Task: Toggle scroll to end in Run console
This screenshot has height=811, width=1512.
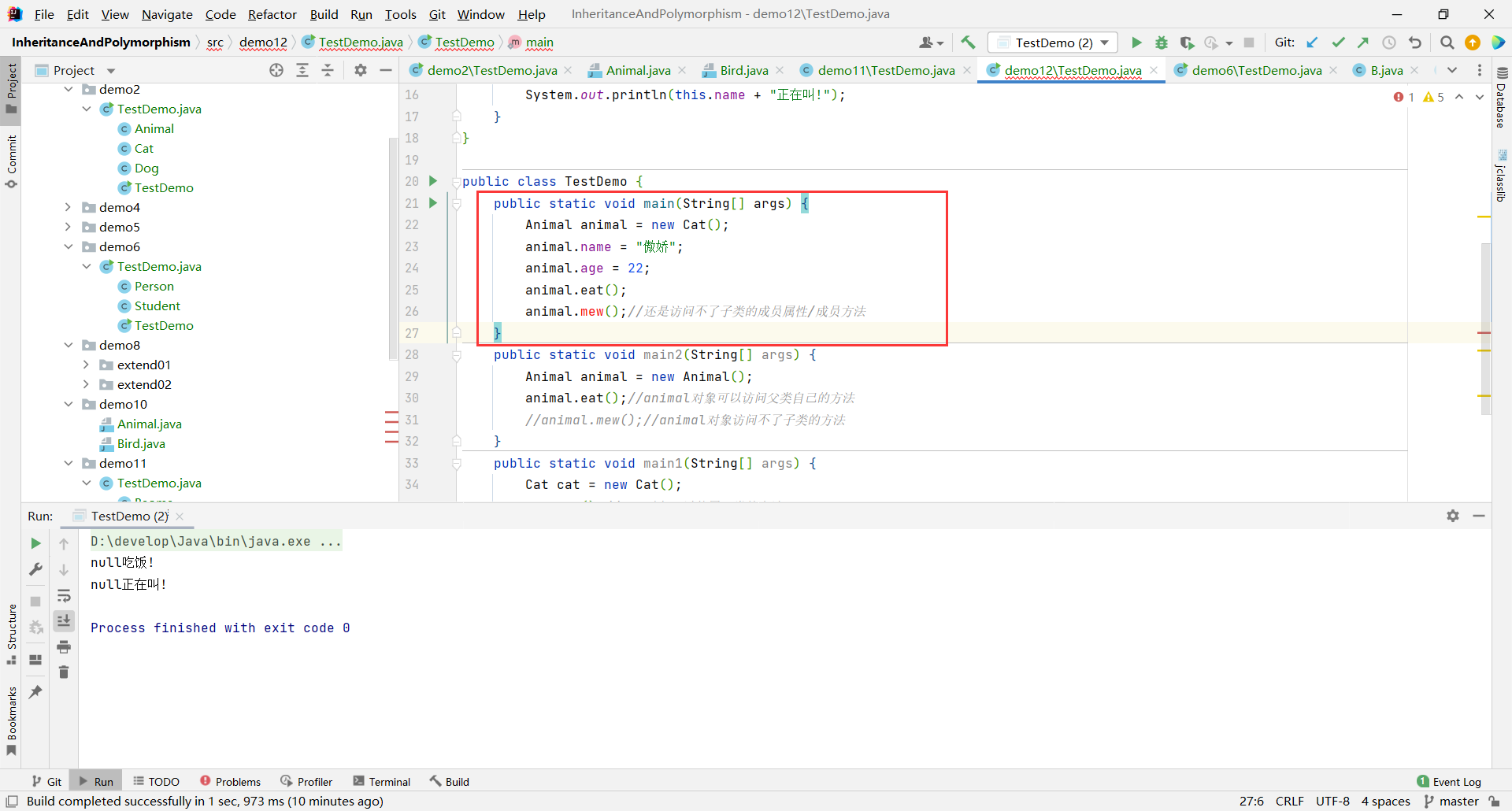Action: (64, 621)
